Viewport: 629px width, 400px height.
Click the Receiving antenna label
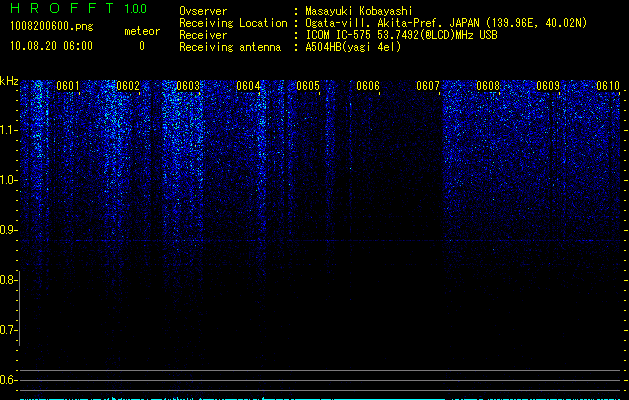230,47
